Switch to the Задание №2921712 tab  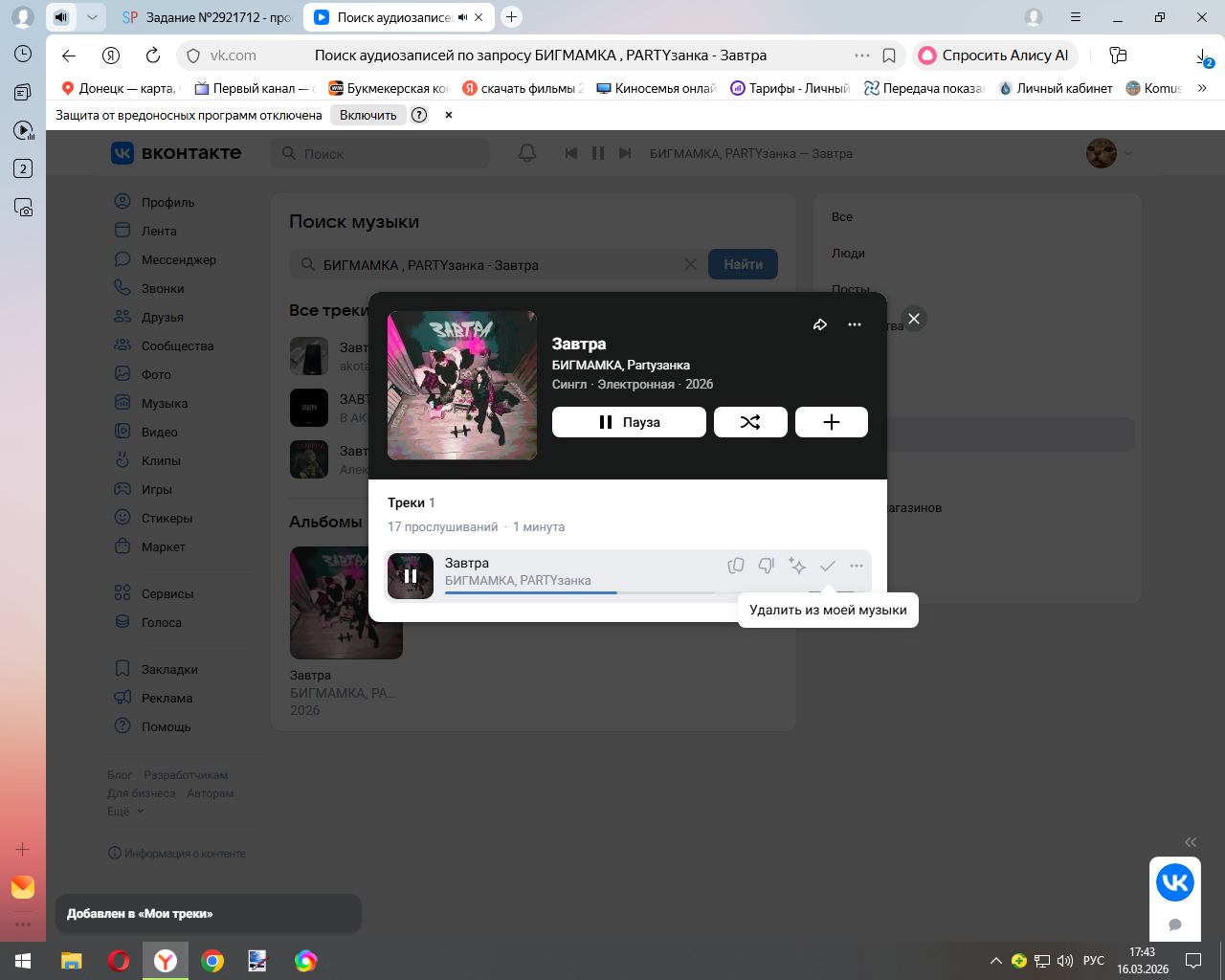pos(207,17)
